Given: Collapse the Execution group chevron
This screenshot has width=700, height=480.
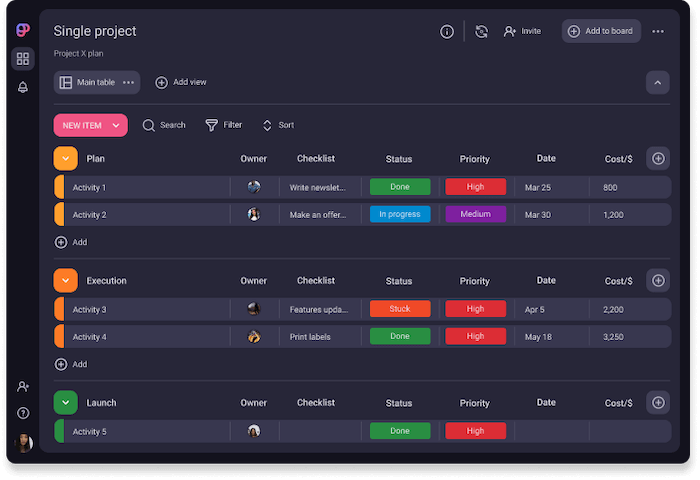Looking at the screenshot, I should pos(65,281).
